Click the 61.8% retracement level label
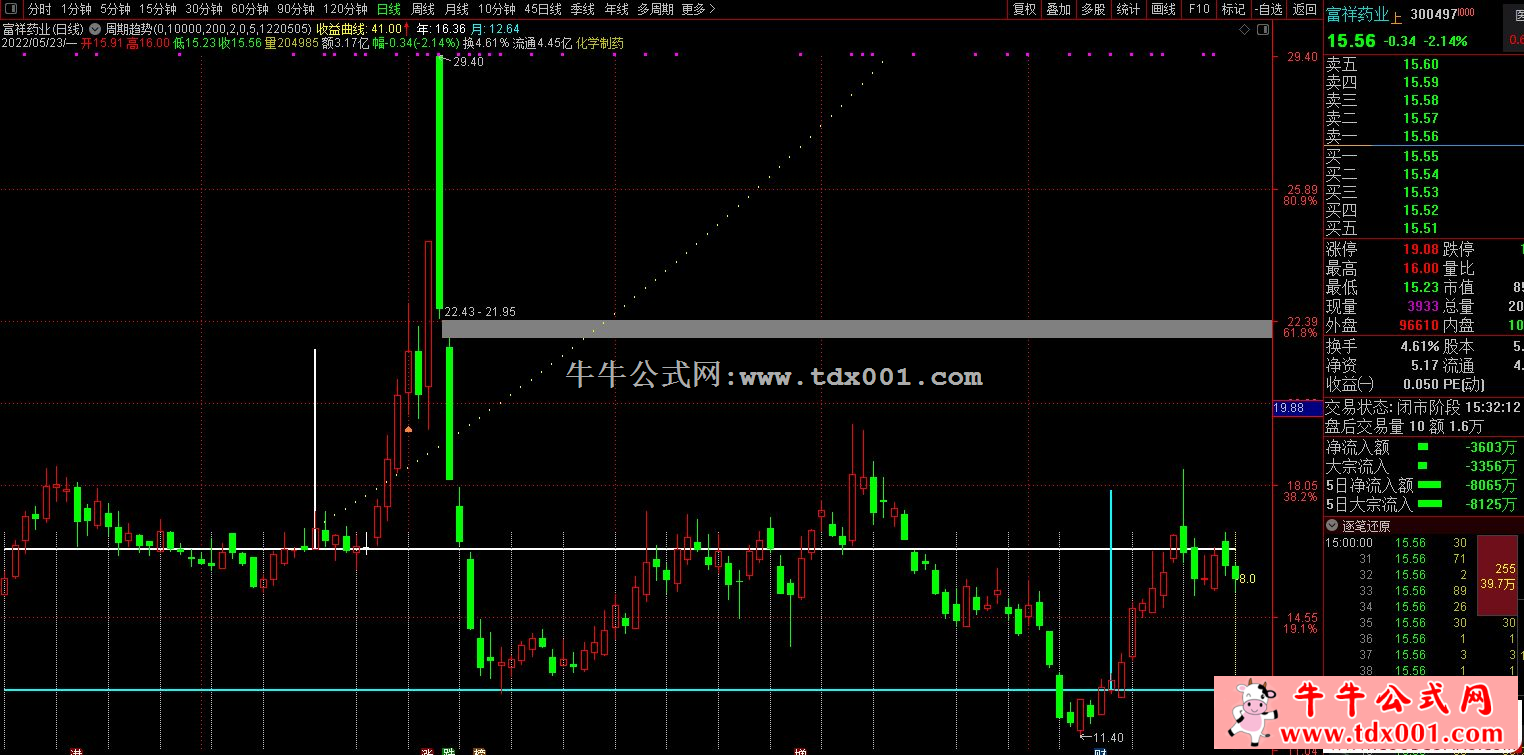The width and height of the screenshot is (1524, 755). point(1300,332)
